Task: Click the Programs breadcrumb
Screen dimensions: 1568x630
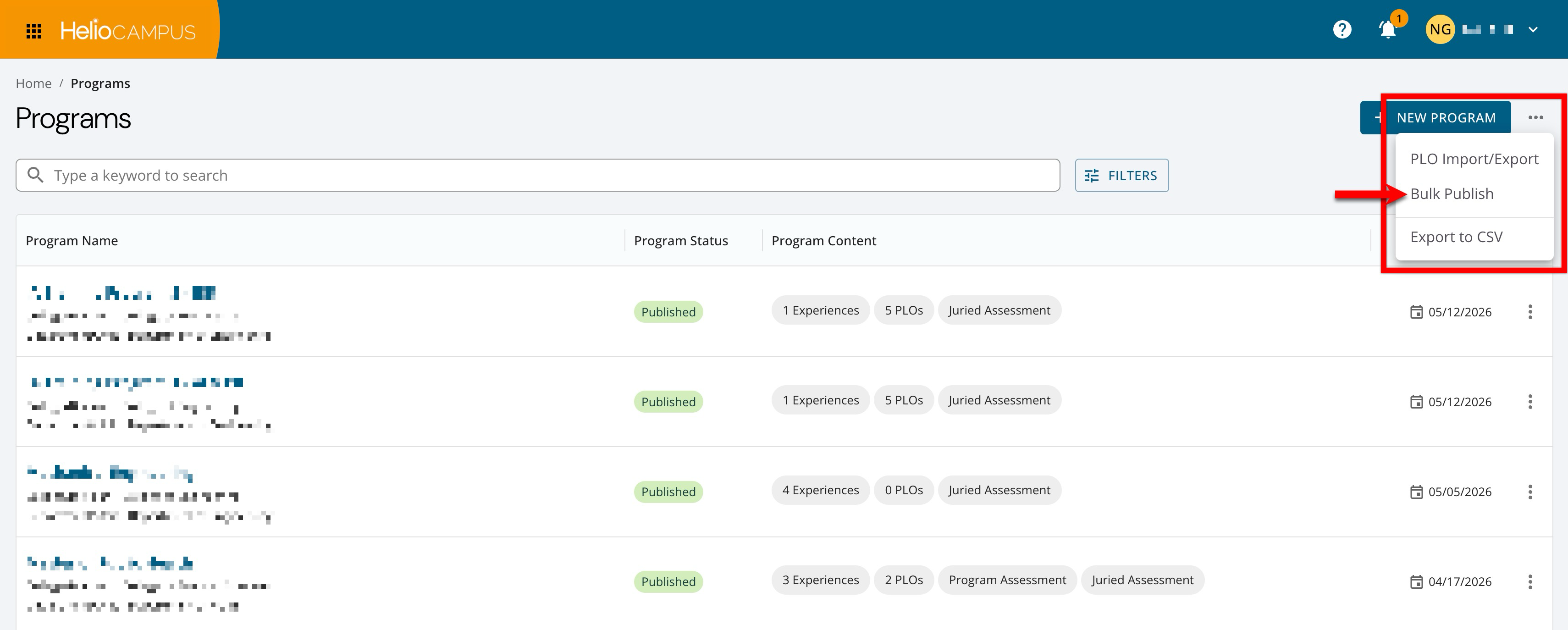Action: (100, 83)
